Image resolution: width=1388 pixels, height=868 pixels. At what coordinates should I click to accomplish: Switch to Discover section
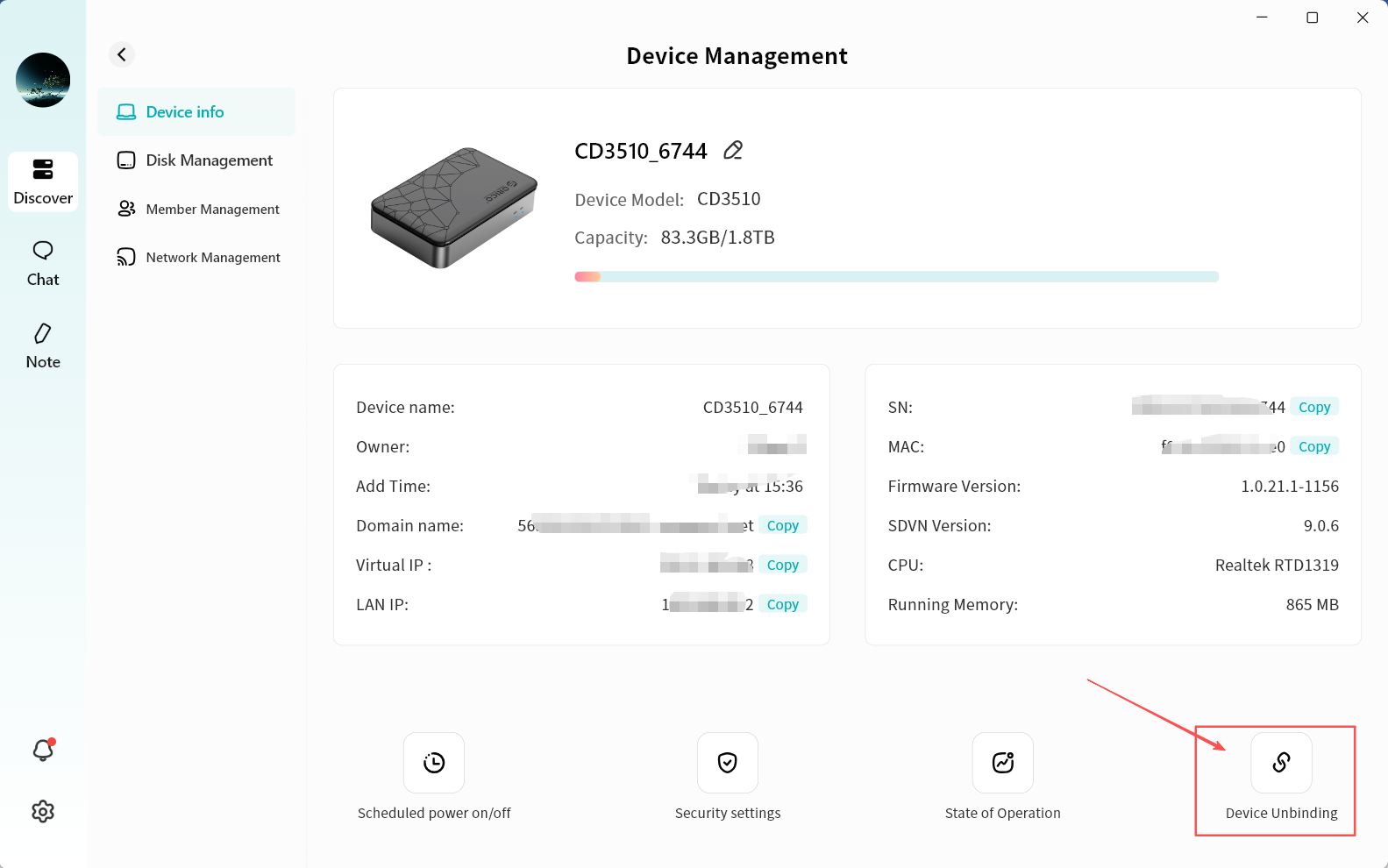pos(43,181)
